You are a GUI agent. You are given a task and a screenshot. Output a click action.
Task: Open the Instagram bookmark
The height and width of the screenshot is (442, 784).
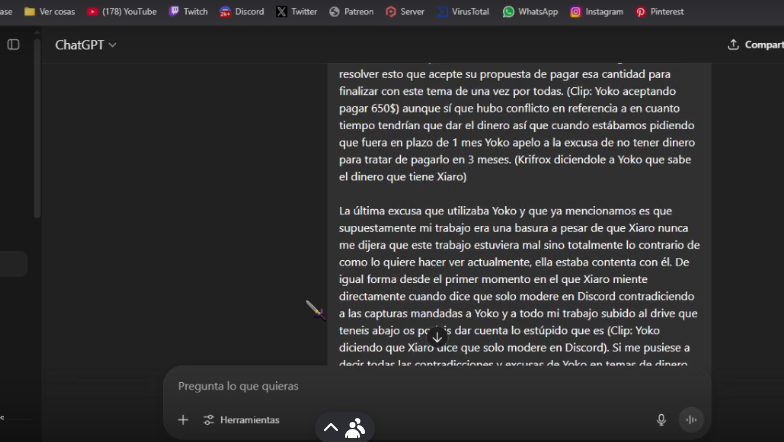pyautogui.click(x=596, y=12)
